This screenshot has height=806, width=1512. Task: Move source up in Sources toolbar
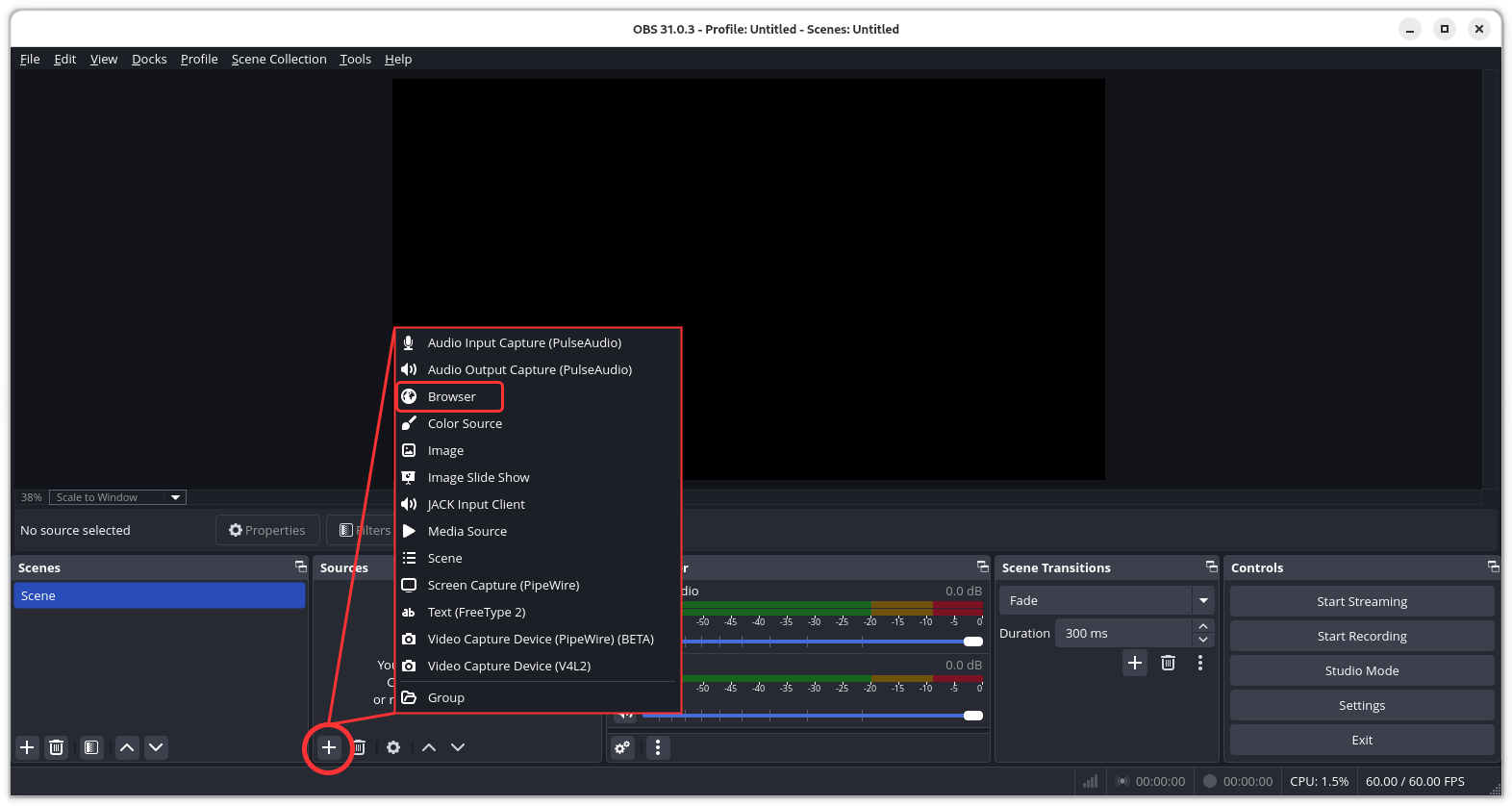coord(429,747)
